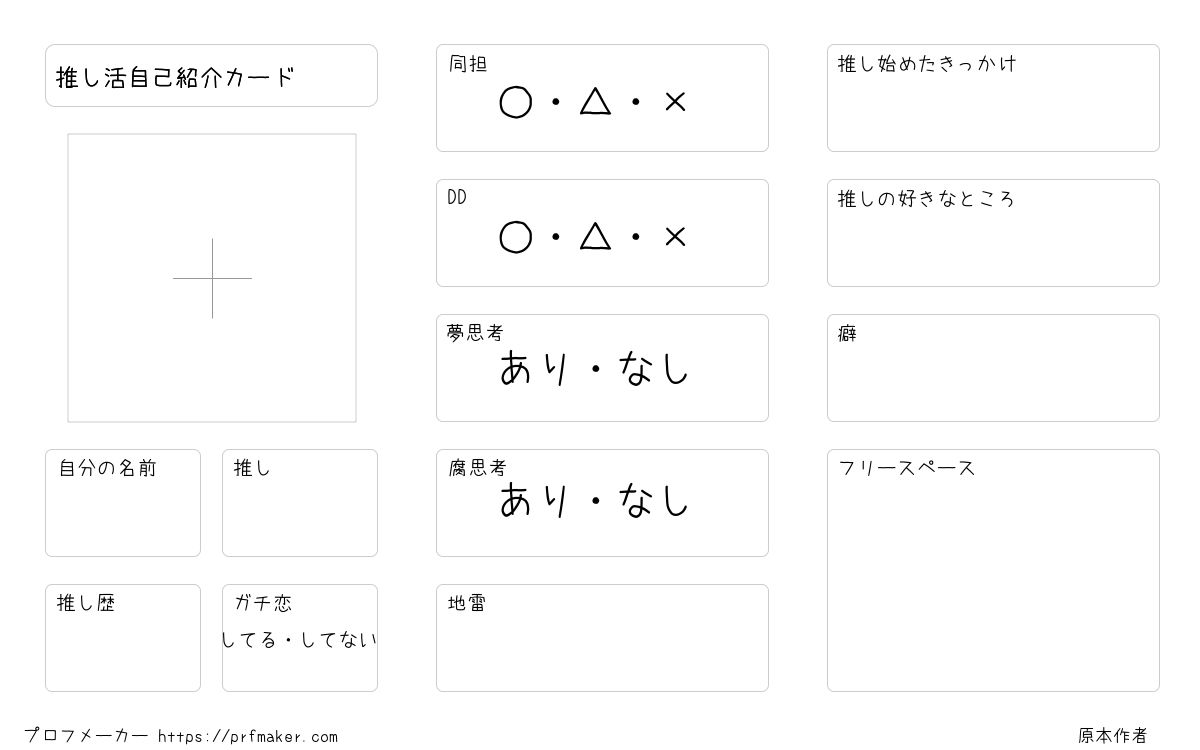Viewport: 1200px width, 750px height.
Task: Open the prfmaker.com URL link
Action: coord(248,737)
